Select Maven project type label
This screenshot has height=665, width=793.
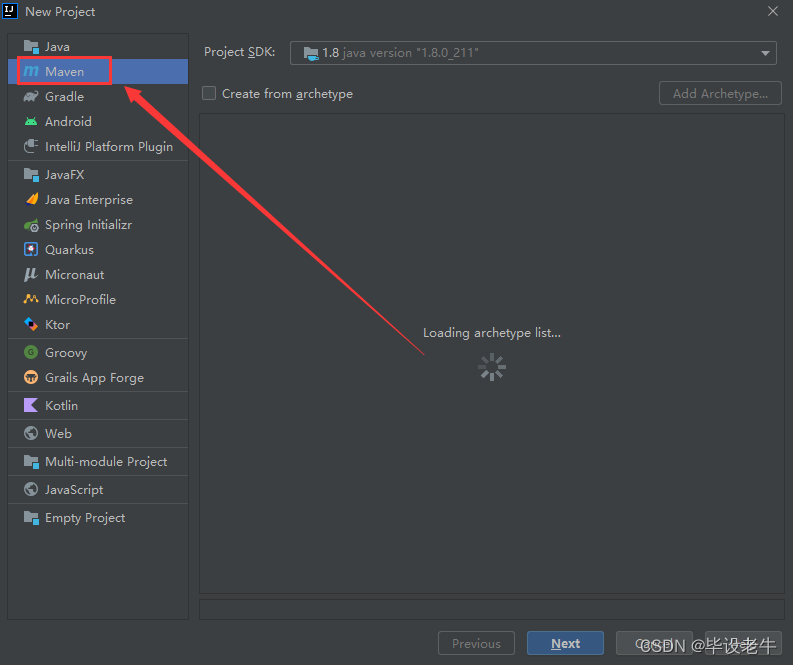(64, 71)
